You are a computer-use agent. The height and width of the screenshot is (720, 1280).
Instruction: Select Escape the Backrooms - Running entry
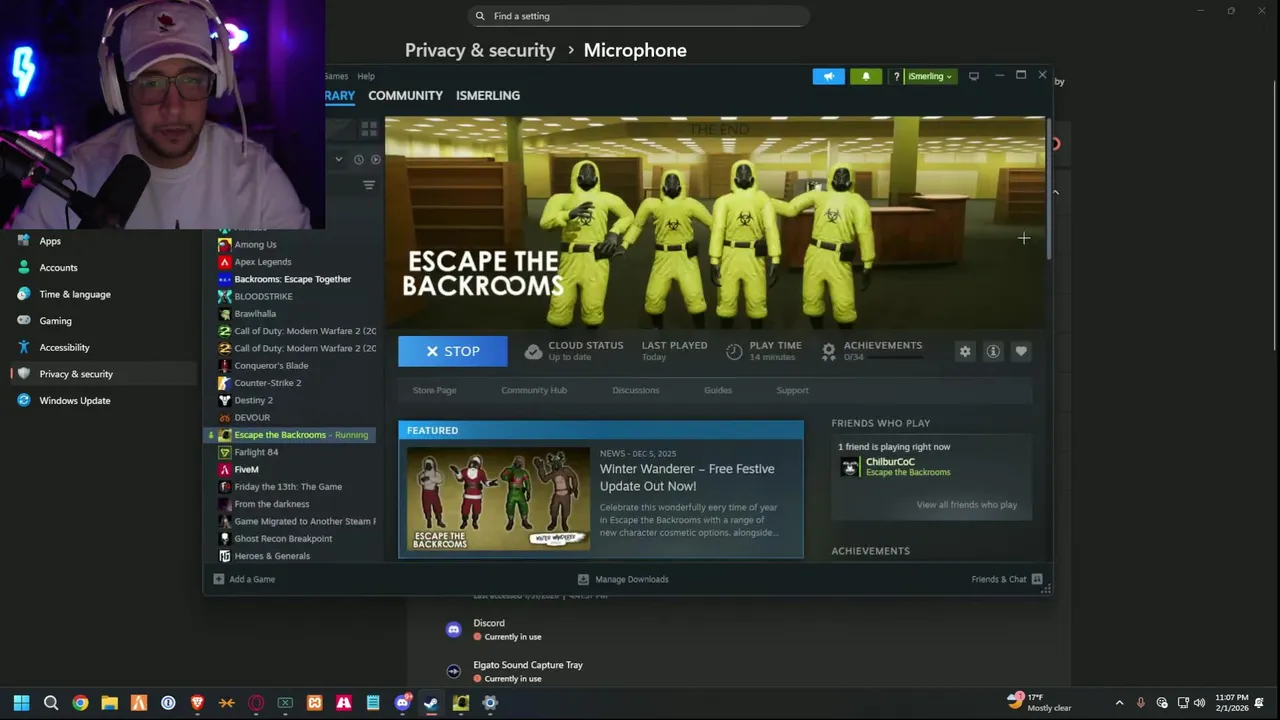click(290, 435)
